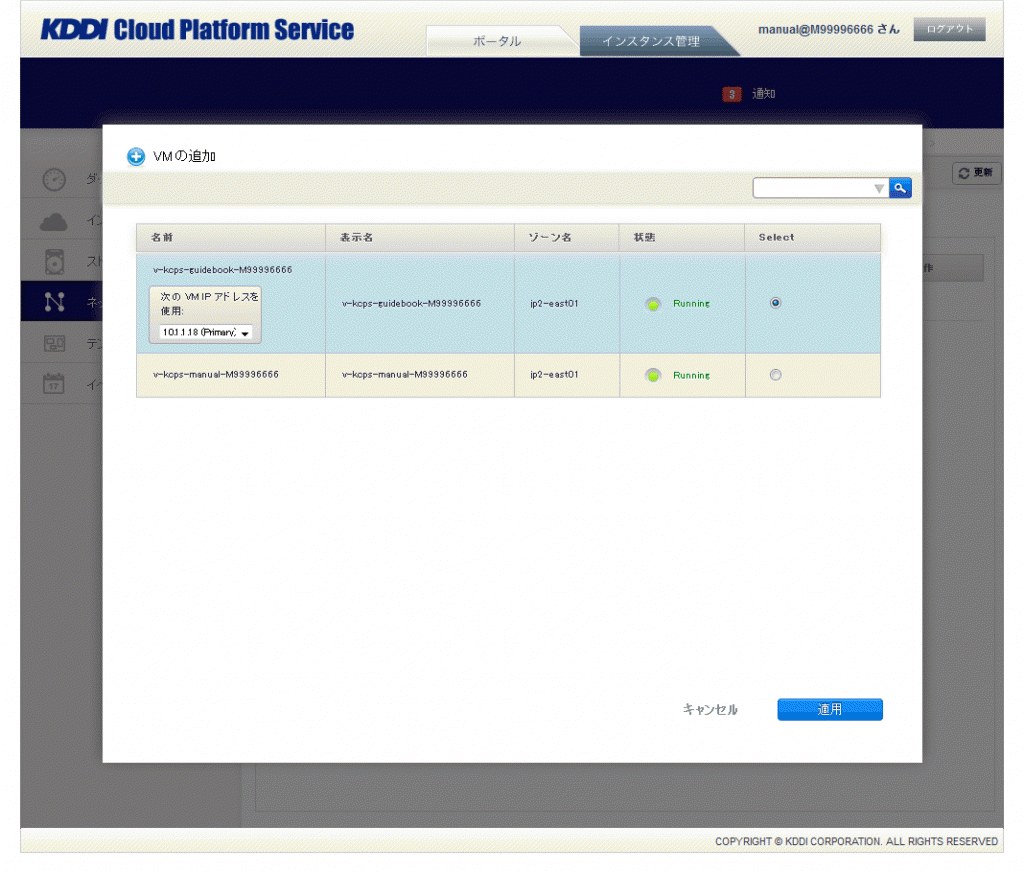Click the Select column header
This screenshot has width=1024, height=872.
tap(812, 238)
